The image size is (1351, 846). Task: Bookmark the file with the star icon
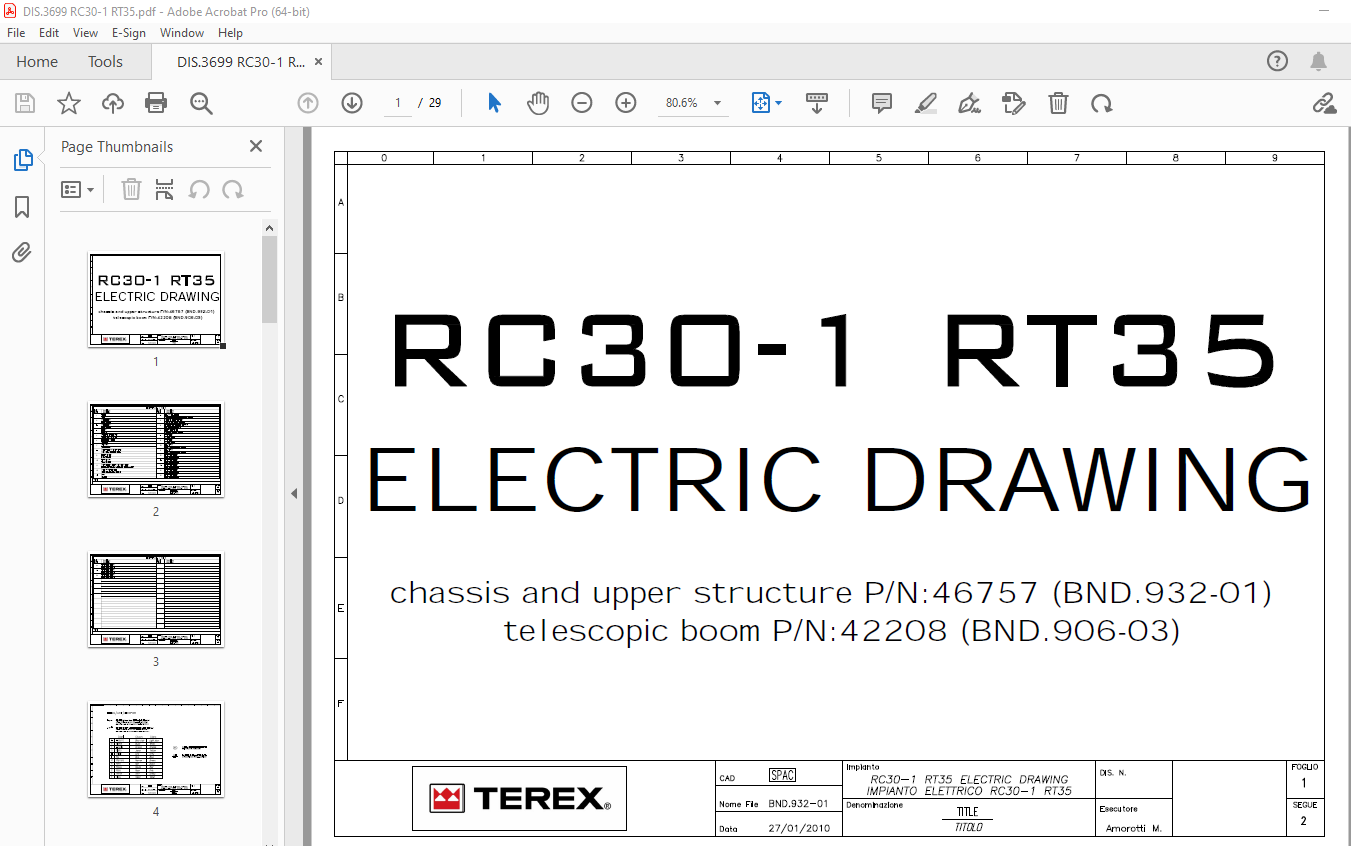pos(68,103)
